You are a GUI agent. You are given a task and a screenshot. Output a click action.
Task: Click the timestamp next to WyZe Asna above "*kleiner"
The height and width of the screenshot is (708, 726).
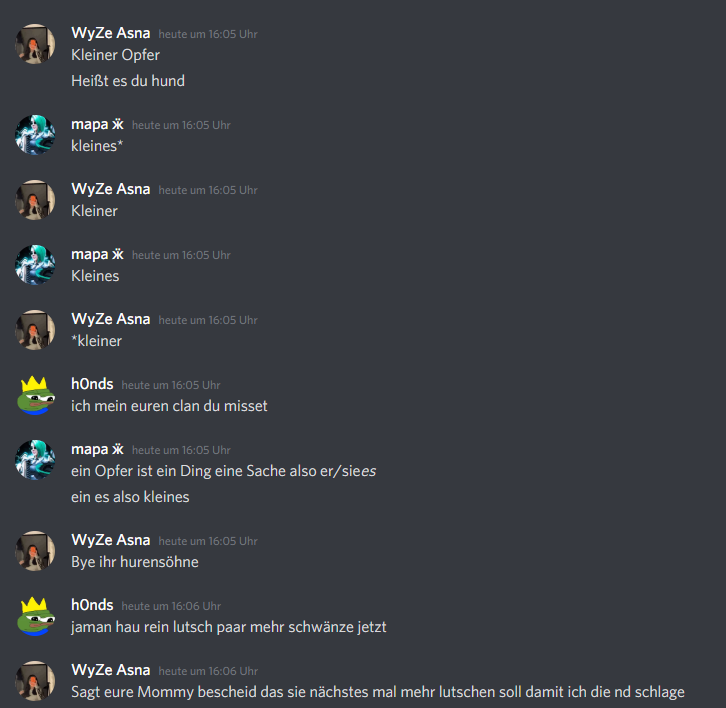(208, 320)
